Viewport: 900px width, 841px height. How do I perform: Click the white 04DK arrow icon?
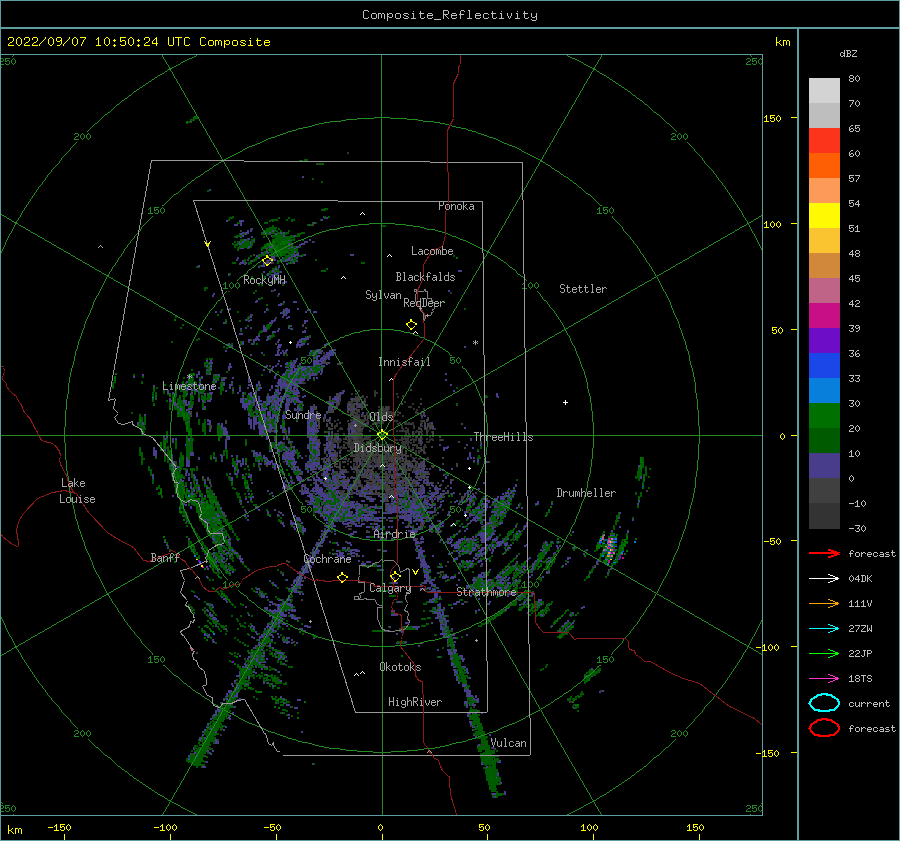click(824, 578)
